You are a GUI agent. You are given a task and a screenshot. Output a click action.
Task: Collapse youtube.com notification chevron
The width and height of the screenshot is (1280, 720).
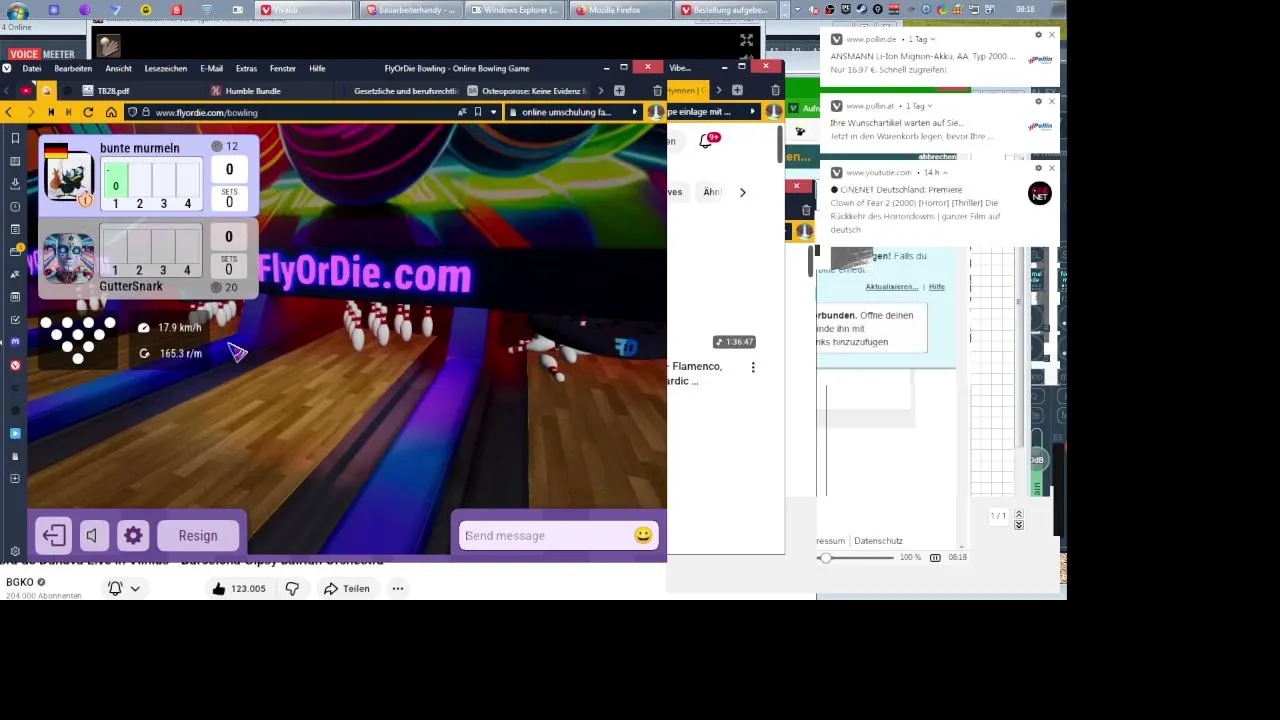pyautogui.click(x=944, y=172)
